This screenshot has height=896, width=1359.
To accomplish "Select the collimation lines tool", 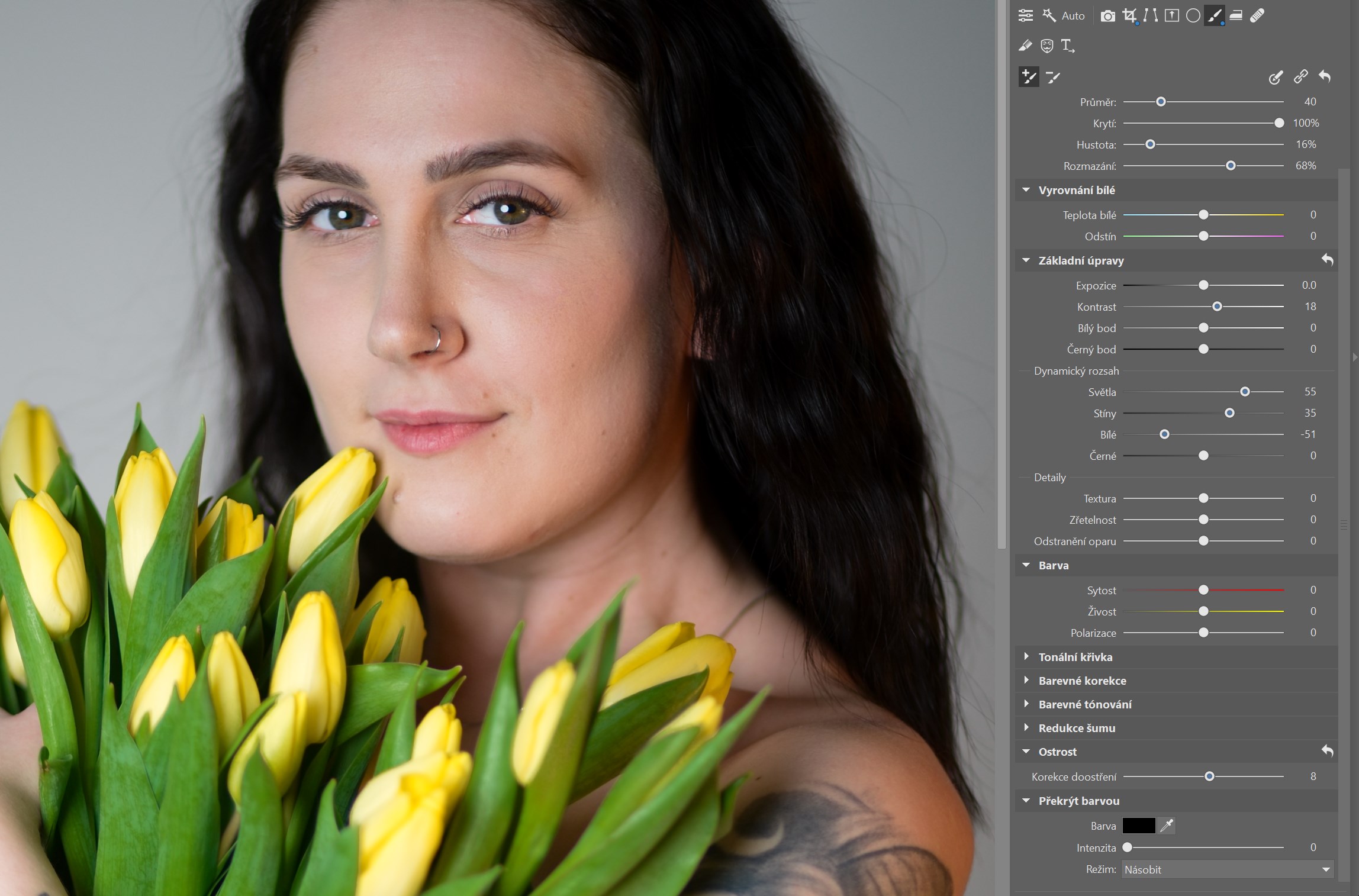I will pyautogui.click(x=1151, y=16).
